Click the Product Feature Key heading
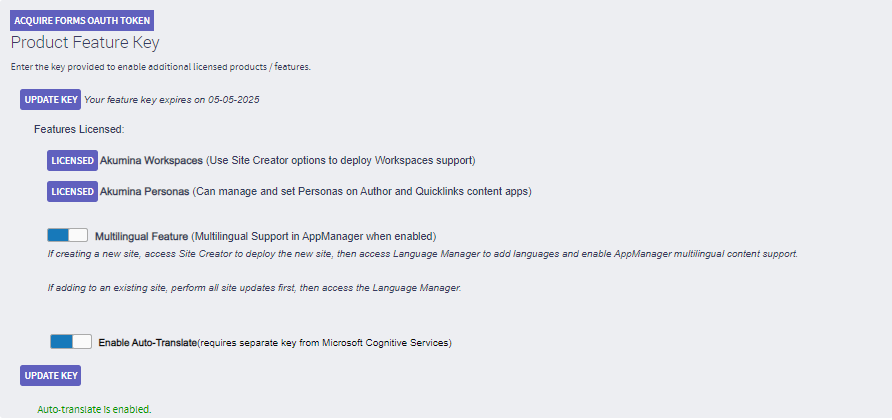This screenshot has width=892, height=420. pyautogui.click(x=85, y=43)
